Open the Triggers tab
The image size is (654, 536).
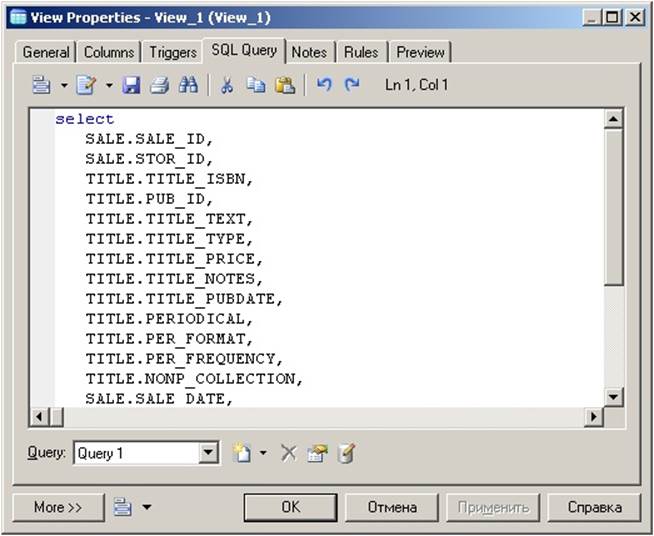click(x=173, y=52)
